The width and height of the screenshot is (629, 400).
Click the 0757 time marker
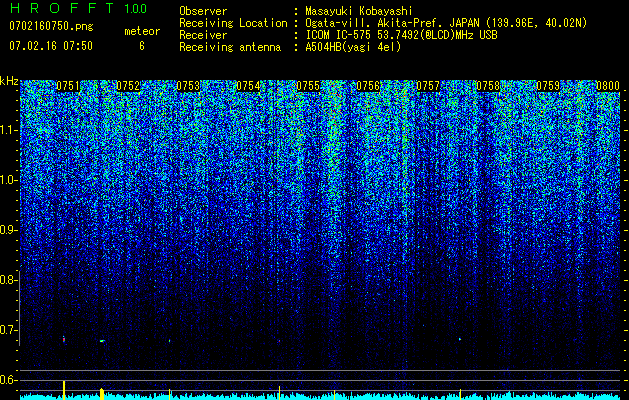tap(428, 86)
